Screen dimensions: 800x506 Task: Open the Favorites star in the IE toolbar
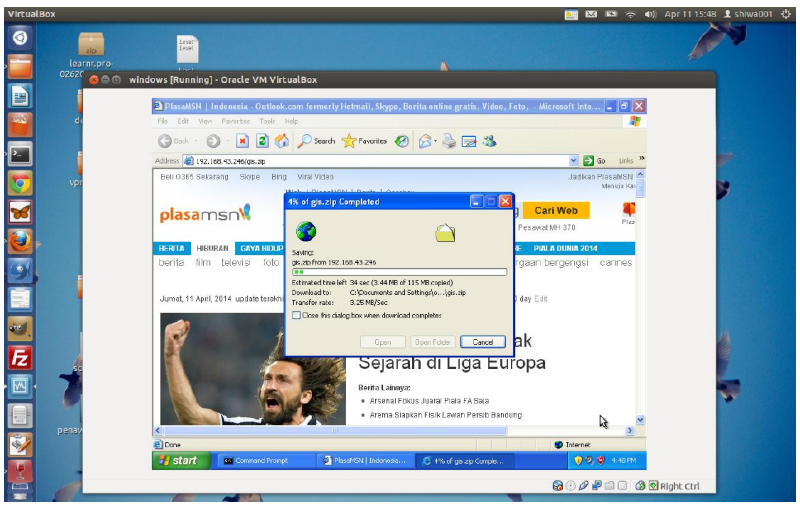(x=364, y=141)
